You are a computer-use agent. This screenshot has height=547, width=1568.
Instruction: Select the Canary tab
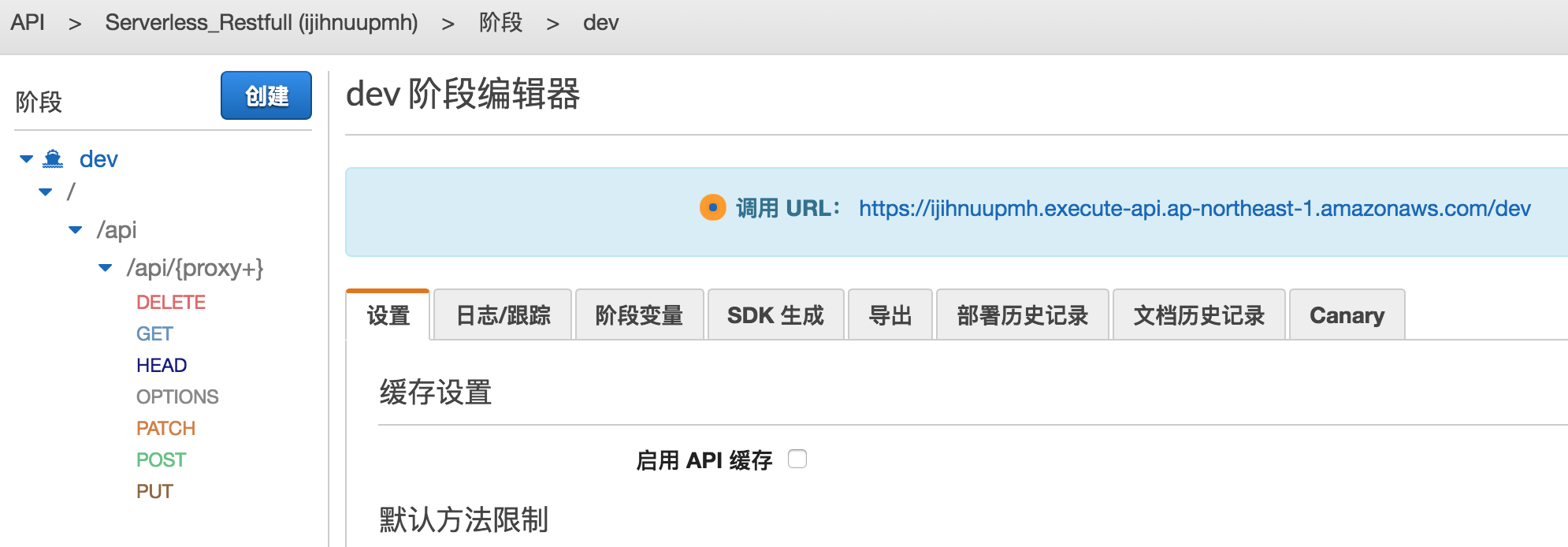click(x=1347, y=315)
